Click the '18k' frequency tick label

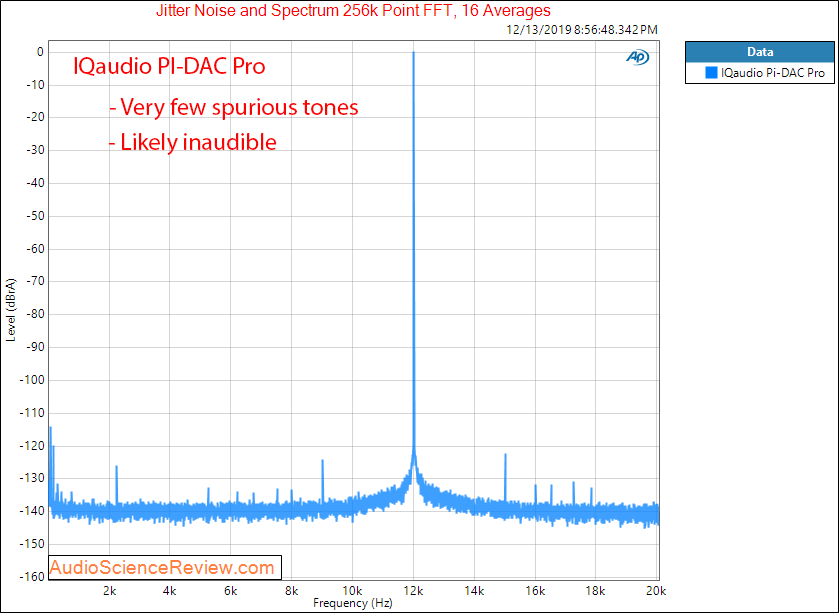[596, 591]
